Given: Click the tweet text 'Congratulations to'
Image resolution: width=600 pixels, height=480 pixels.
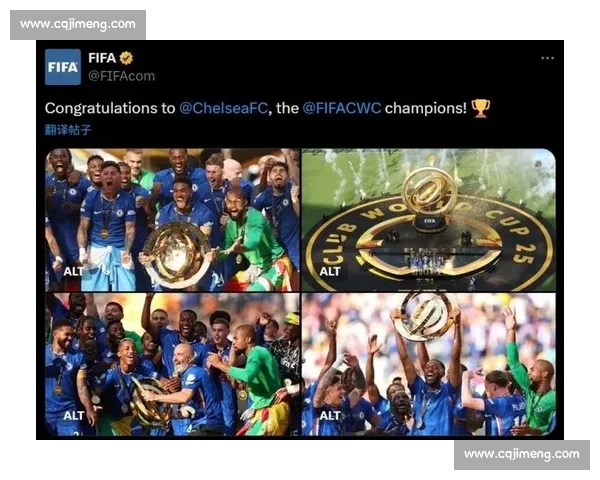Looking at the screenshot, I should click(110, 108).
